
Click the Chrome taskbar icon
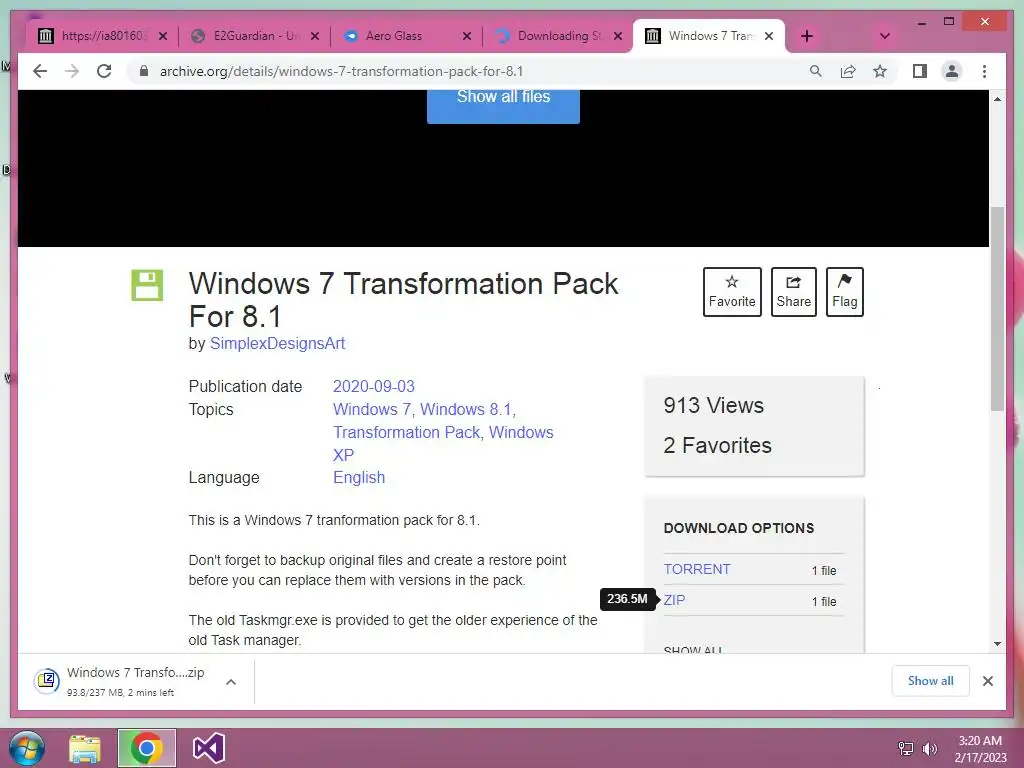point(147,748)
